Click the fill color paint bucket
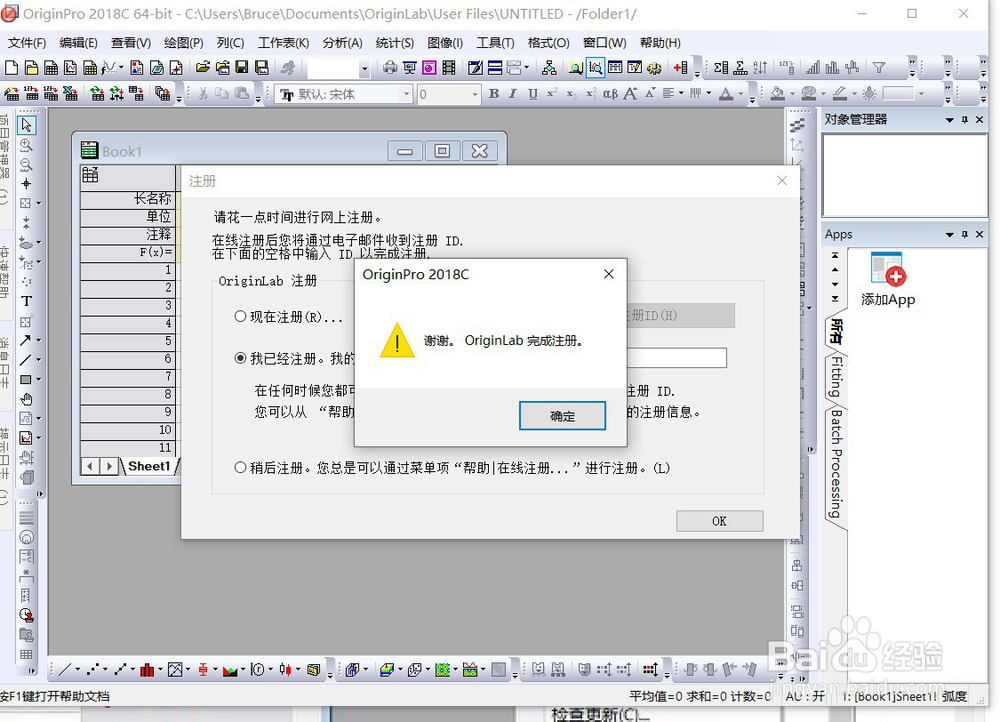Image resolution: width=1000 pixels, height=722 pixels. [x=777, y=94]
